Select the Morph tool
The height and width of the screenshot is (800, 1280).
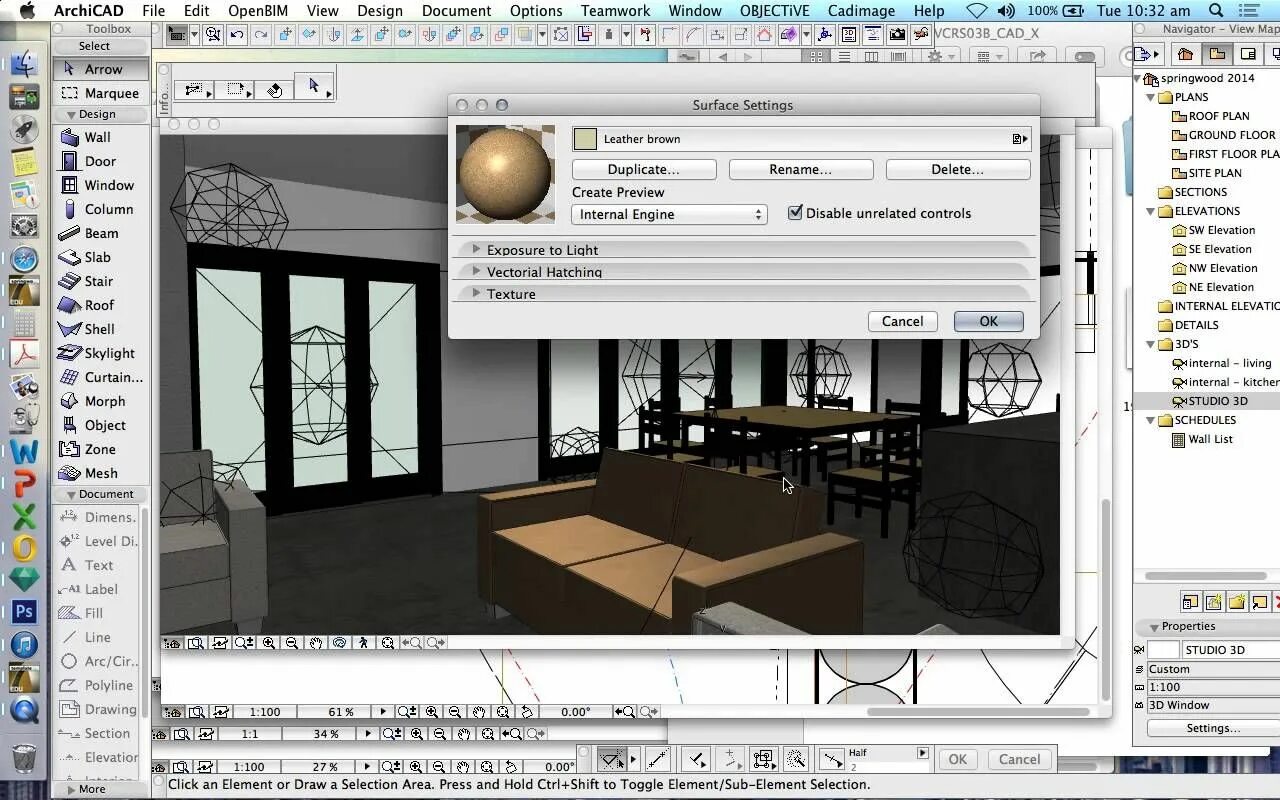click(101, 401)
